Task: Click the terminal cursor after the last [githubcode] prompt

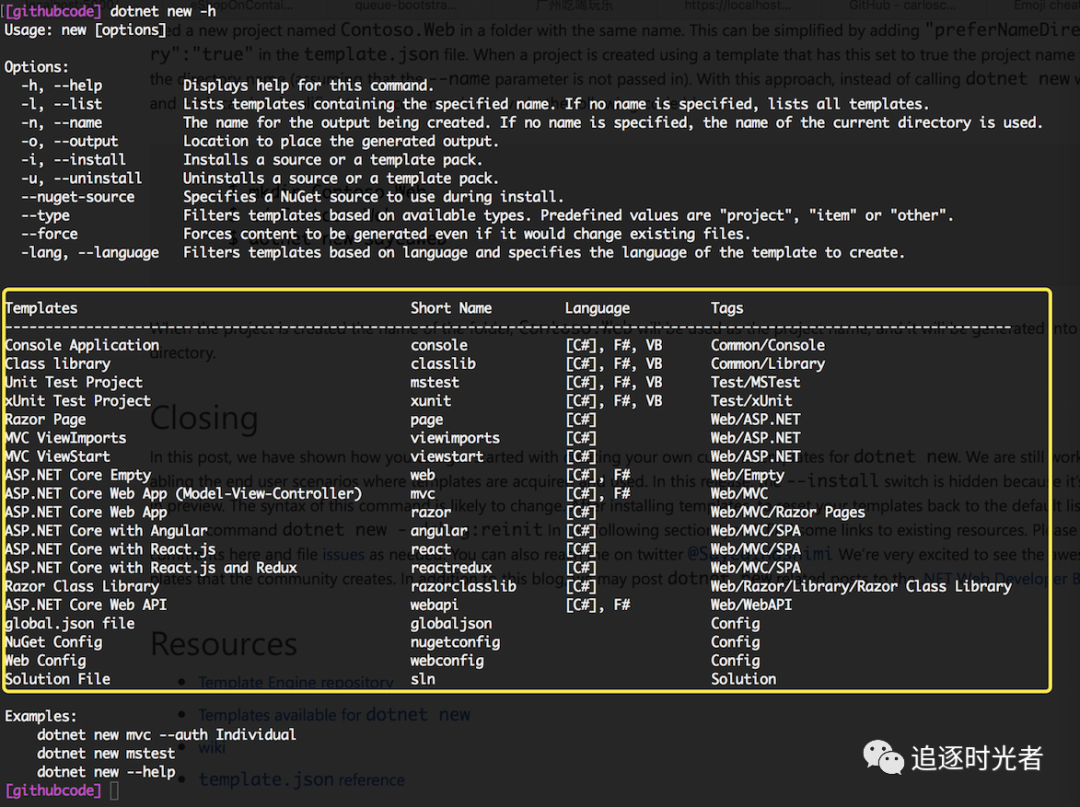Action: click(114, 790)
